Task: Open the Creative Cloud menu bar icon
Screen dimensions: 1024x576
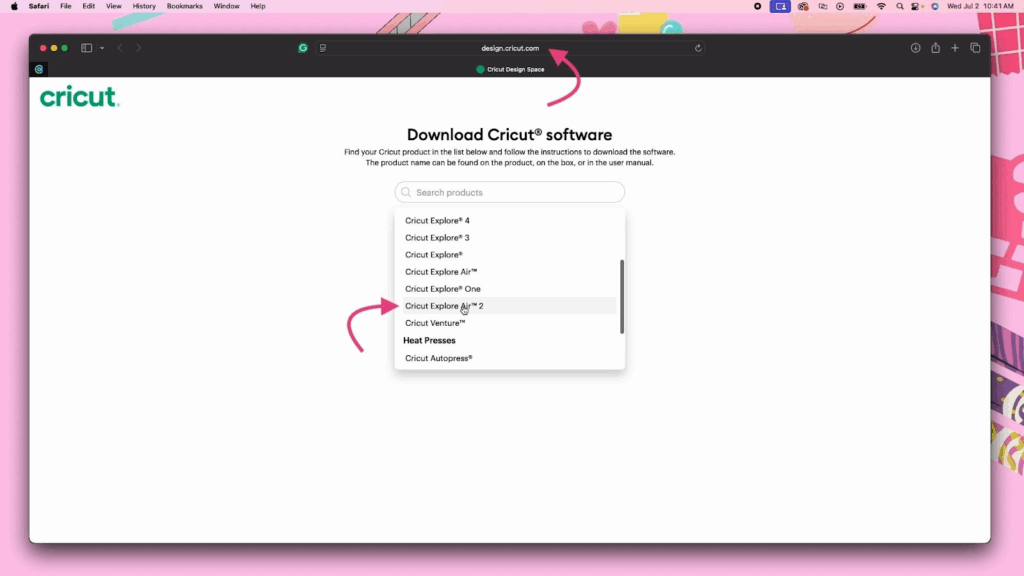Action: [803, 7]
